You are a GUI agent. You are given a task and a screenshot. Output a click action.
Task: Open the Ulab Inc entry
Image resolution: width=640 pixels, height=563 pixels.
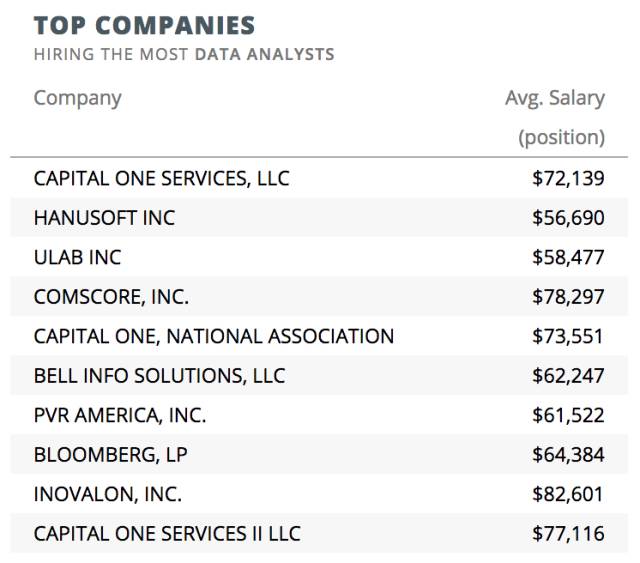click(77, 257)
